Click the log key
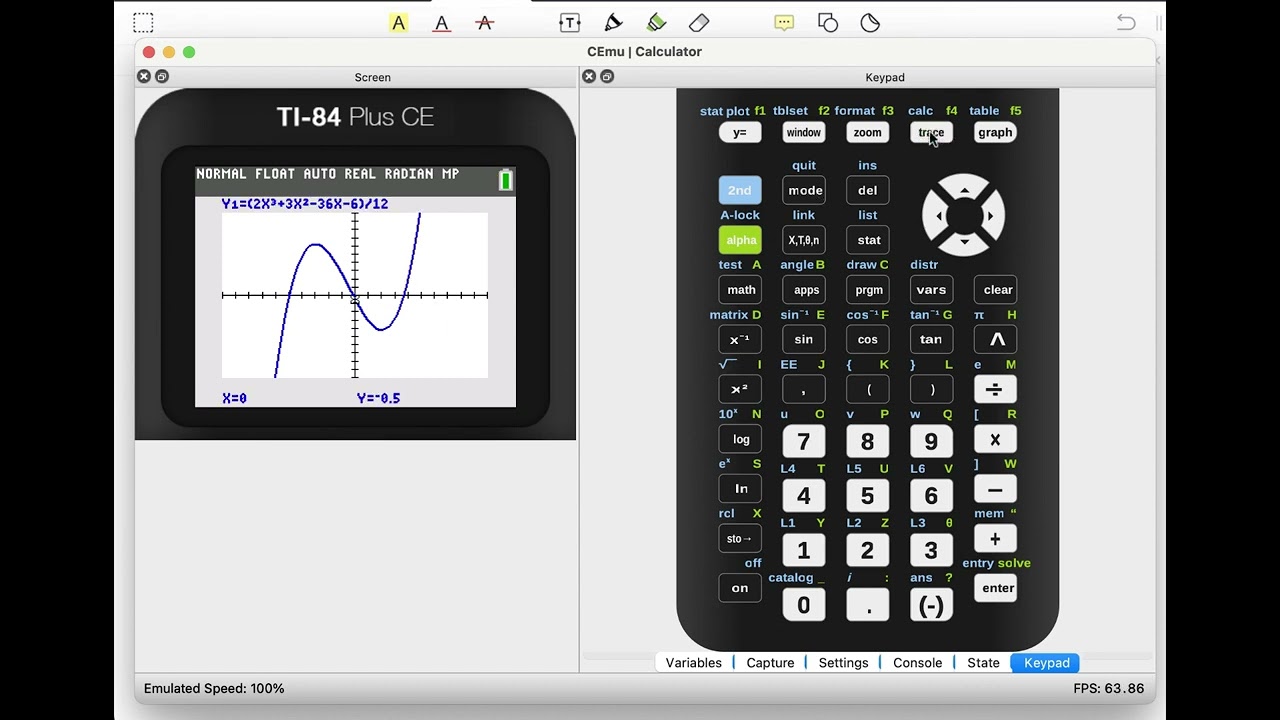 pyautogui.click(x=741, y=439)
